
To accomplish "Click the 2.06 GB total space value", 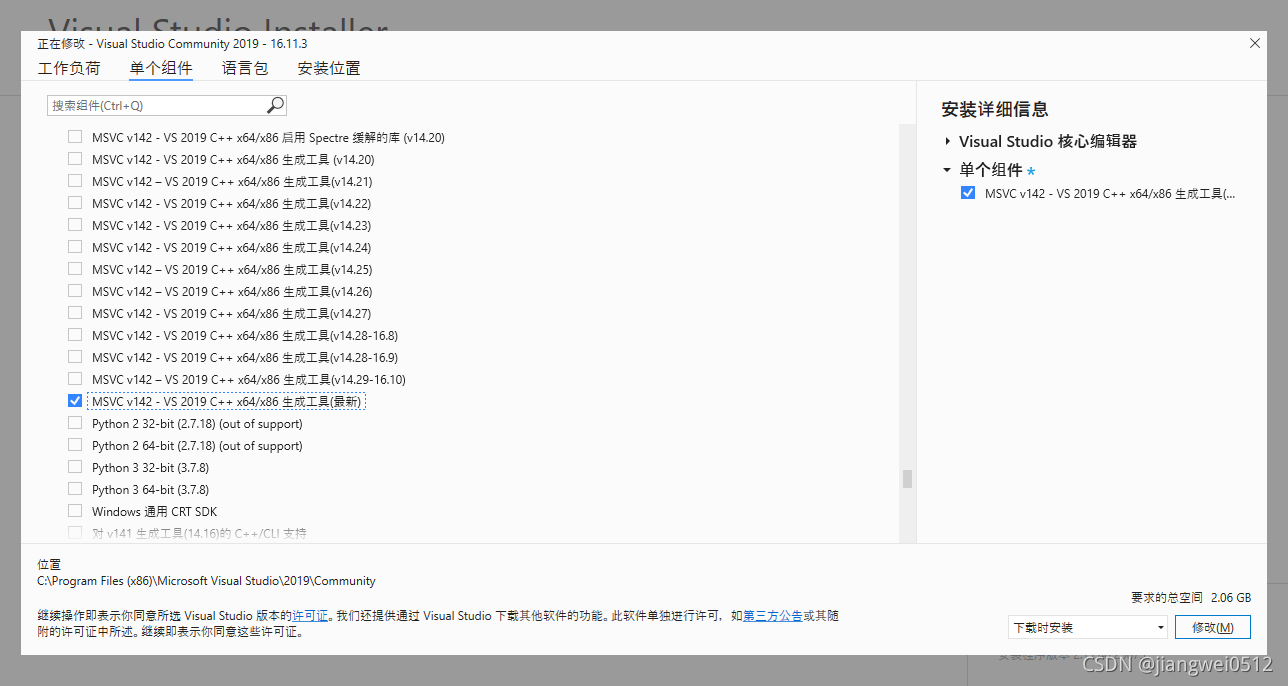I will [x=1230, y=597].
